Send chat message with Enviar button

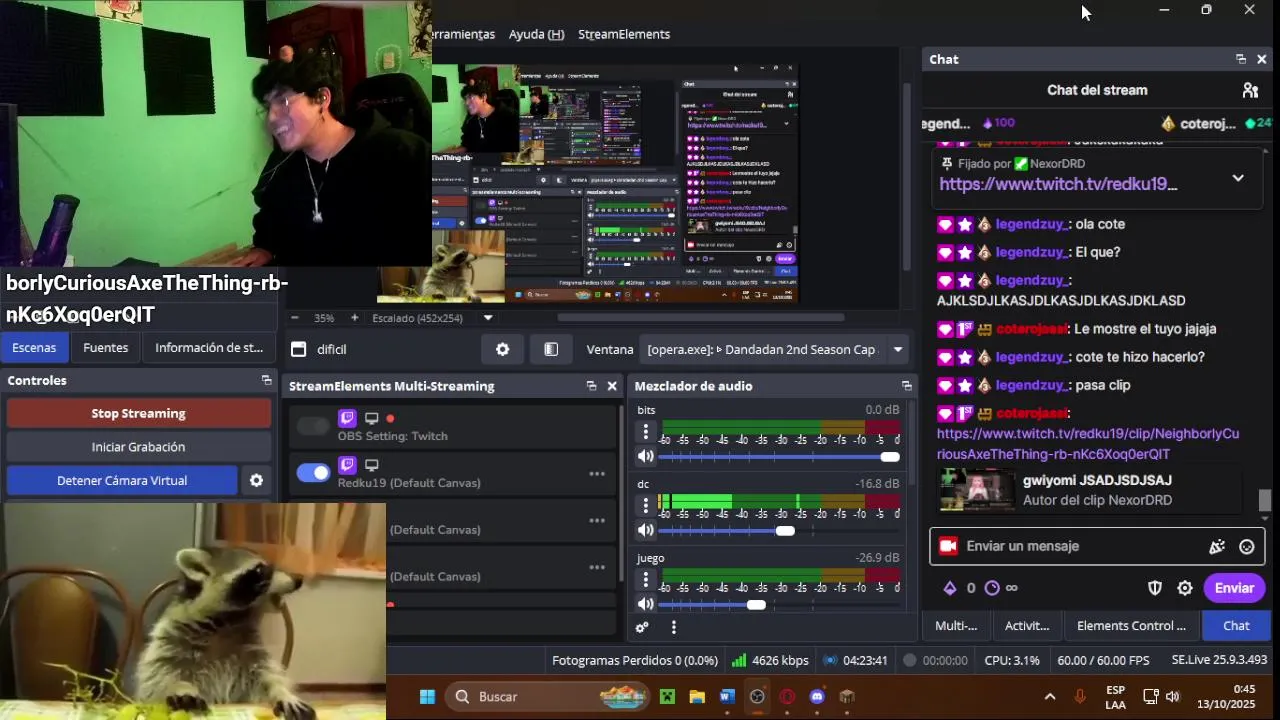tap(1234, 588)
